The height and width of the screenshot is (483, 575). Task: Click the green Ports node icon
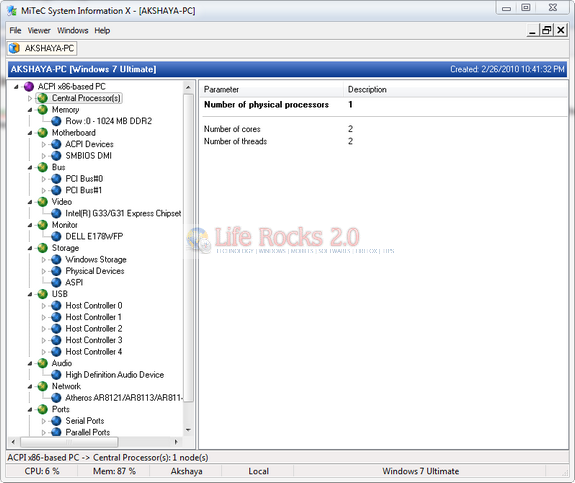tap(43, 409)
